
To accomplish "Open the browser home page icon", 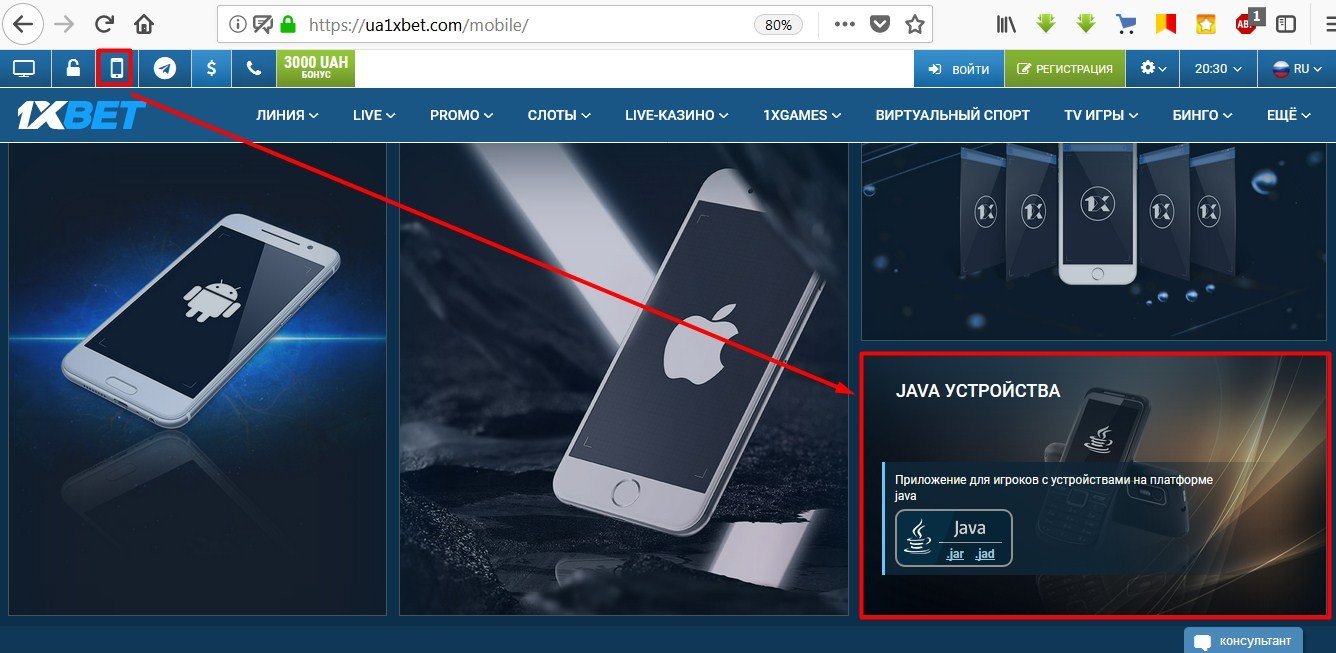I will pos(144,24).
